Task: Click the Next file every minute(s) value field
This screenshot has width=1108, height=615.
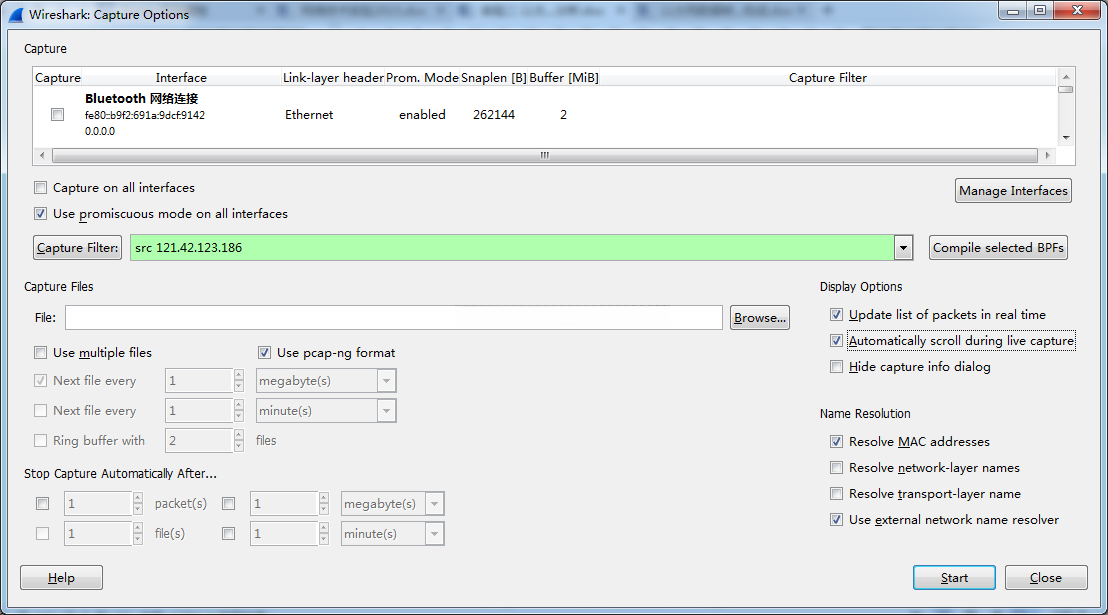Action: click(199, 411)
